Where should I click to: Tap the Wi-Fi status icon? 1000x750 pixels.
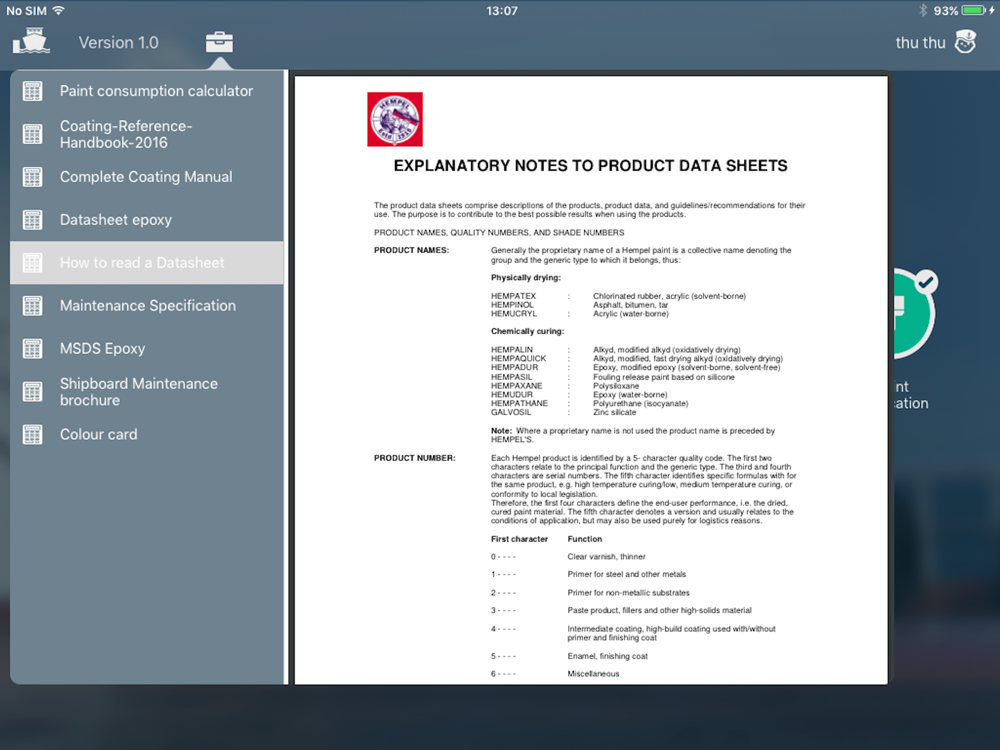coord(59,10)
